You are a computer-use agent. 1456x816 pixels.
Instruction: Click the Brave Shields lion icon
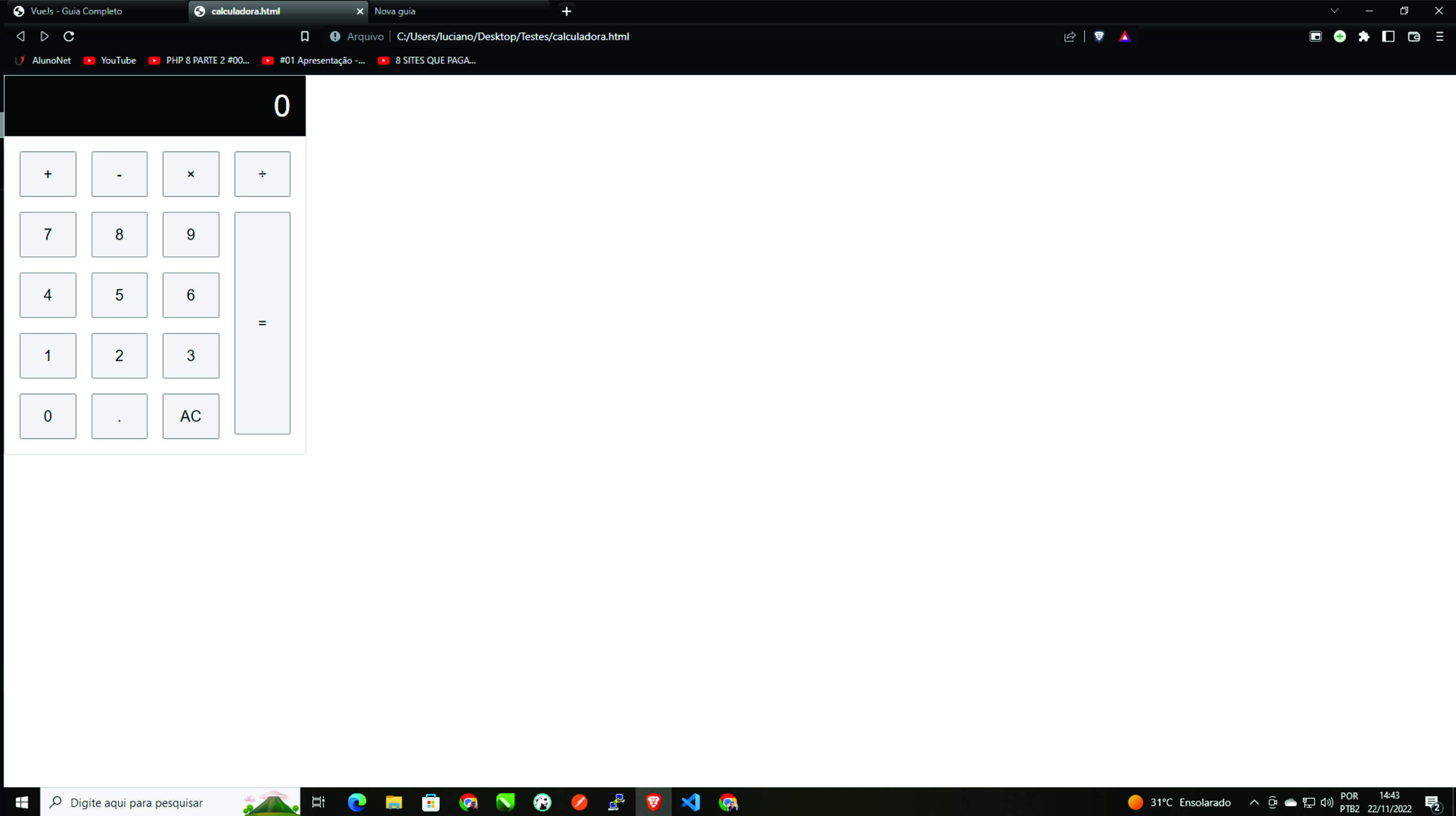(x=1099, y=37)
